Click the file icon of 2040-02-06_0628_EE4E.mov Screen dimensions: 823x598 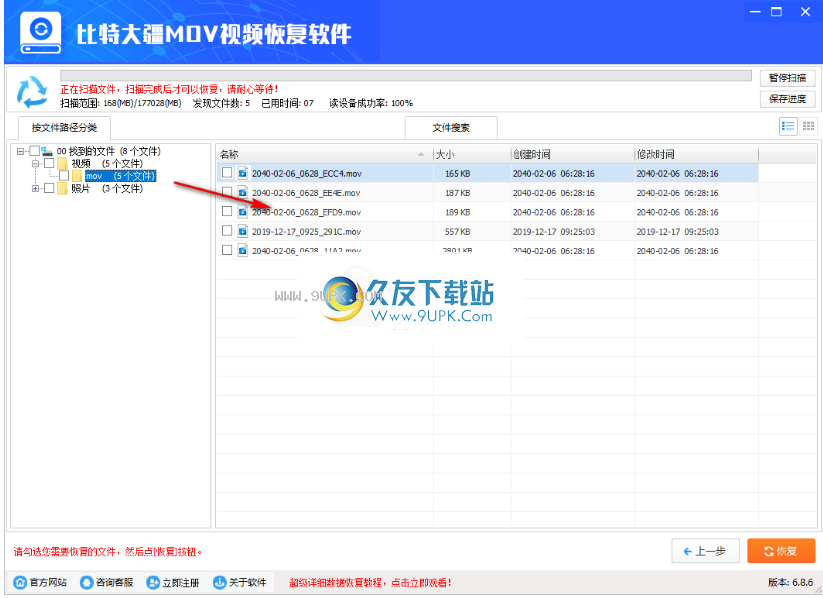point(242,192)
